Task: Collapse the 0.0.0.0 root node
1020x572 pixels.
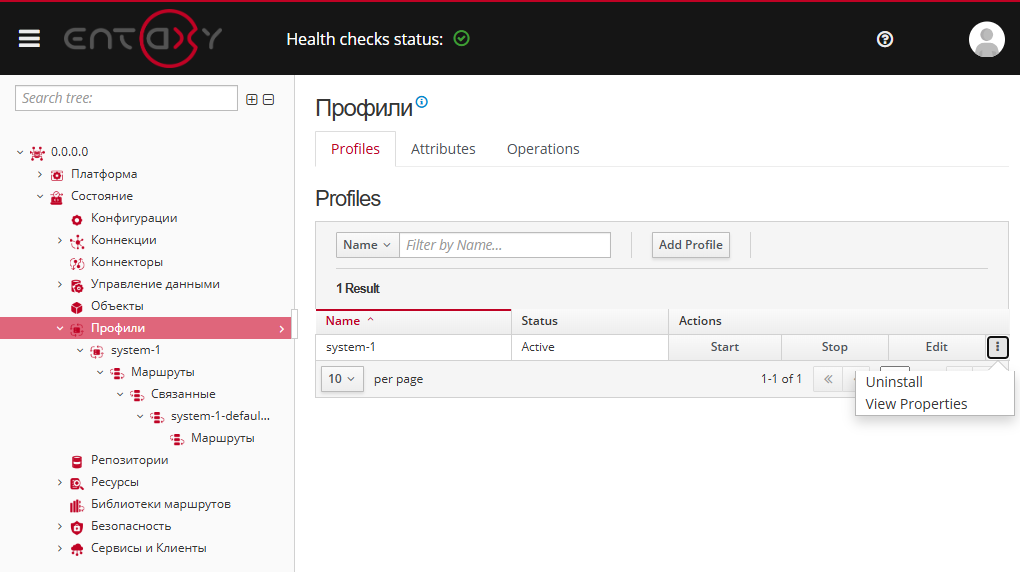Action: 20,152
